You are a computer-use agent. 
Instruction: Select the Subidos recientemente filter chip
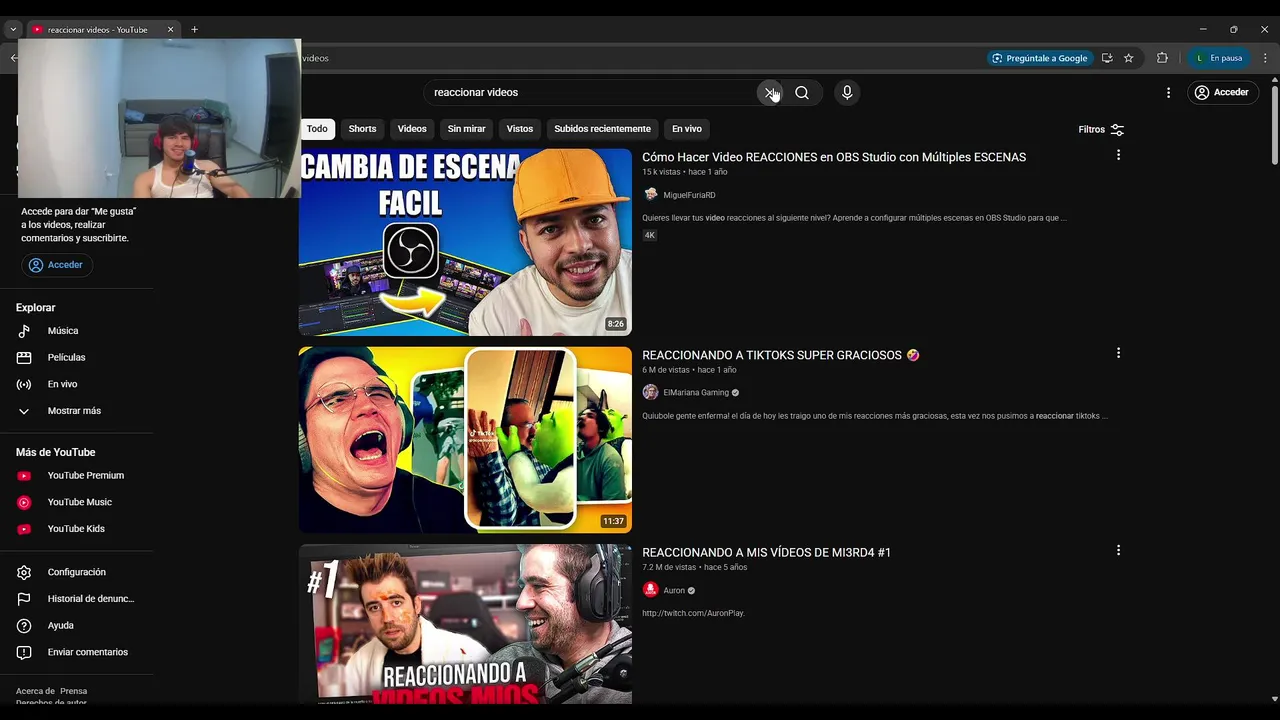(602, 129)
